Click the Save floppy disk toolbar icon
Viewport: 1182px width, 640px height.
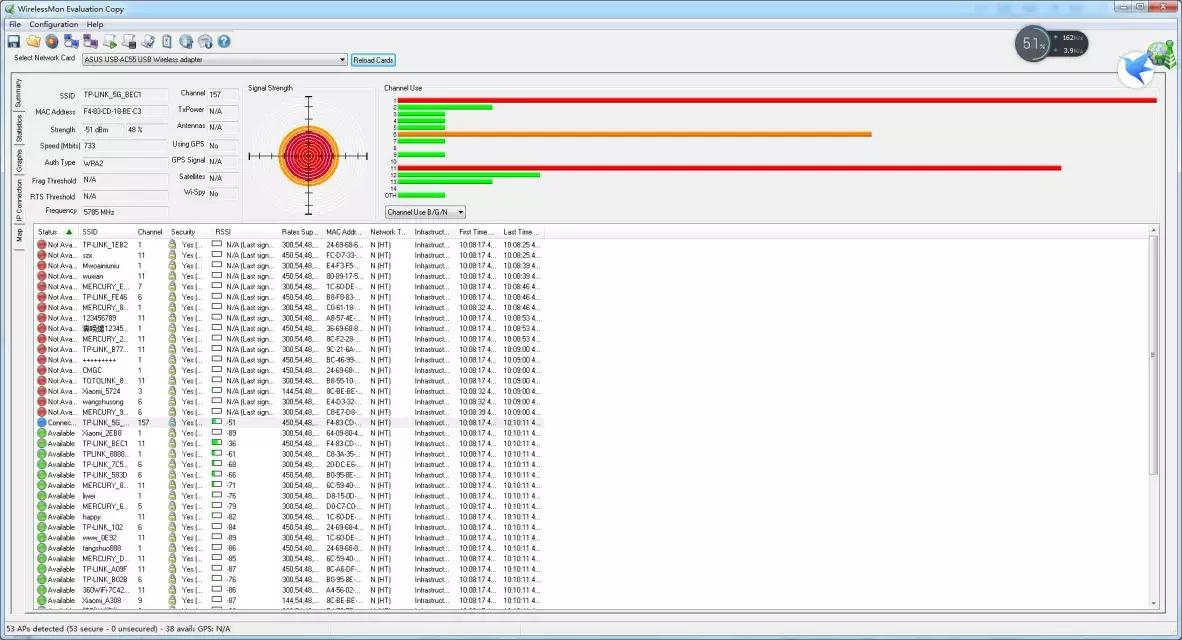14,41
